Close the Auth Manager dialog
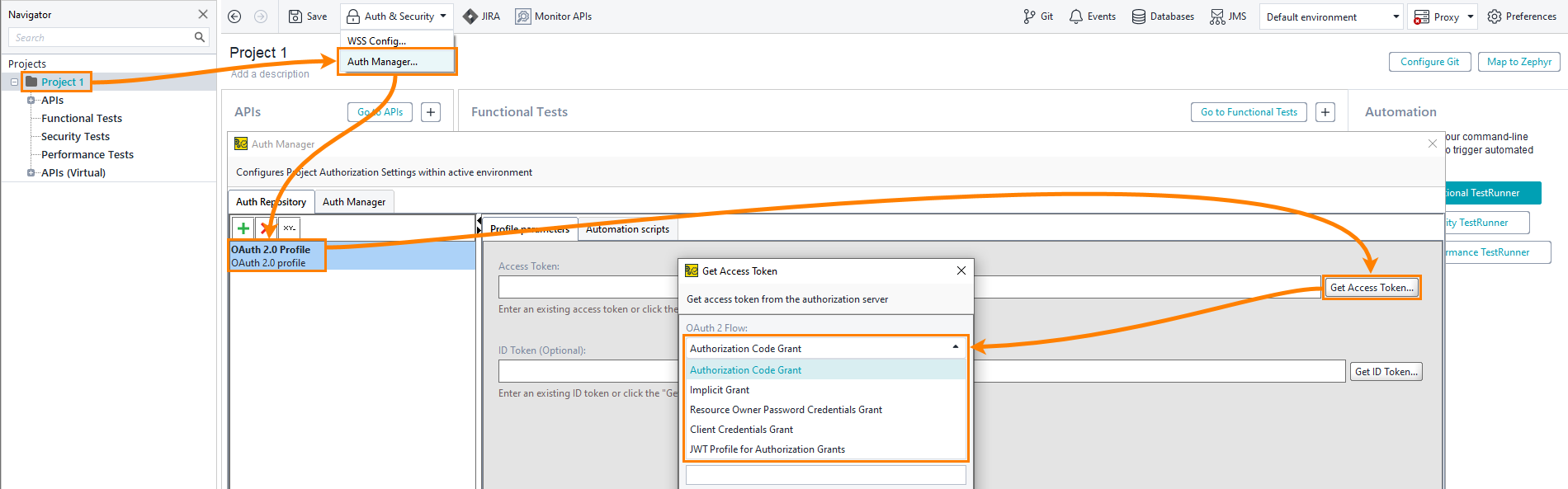Viewport: 1568px width, 489px height. (1433, 143)
